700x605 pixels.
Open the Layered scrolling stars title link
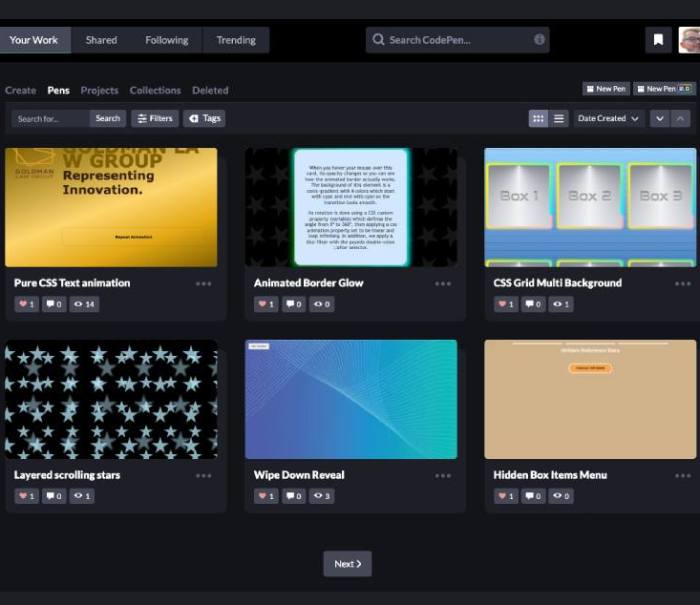(67, 475)
